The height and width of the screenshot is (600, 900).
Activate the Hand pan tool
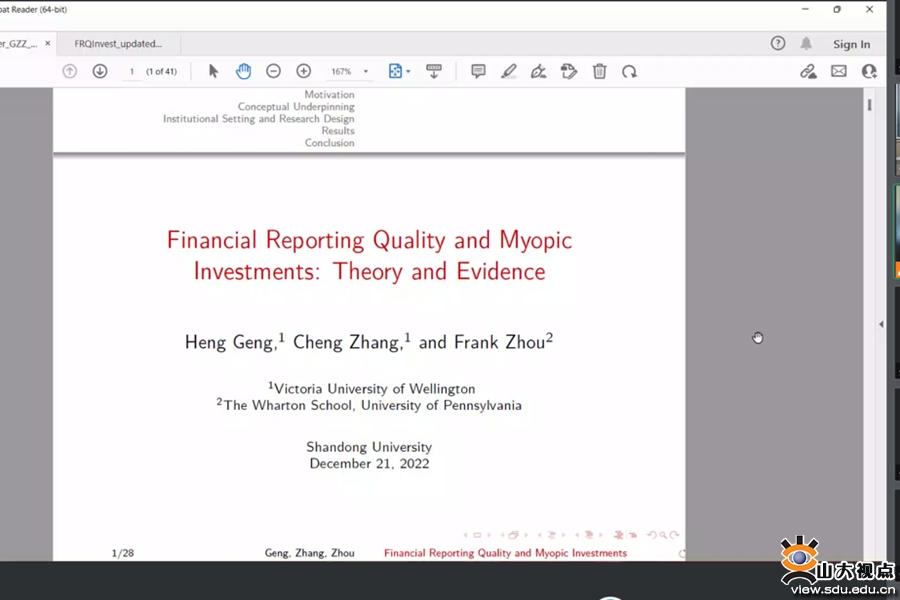[x=243, y=71]
